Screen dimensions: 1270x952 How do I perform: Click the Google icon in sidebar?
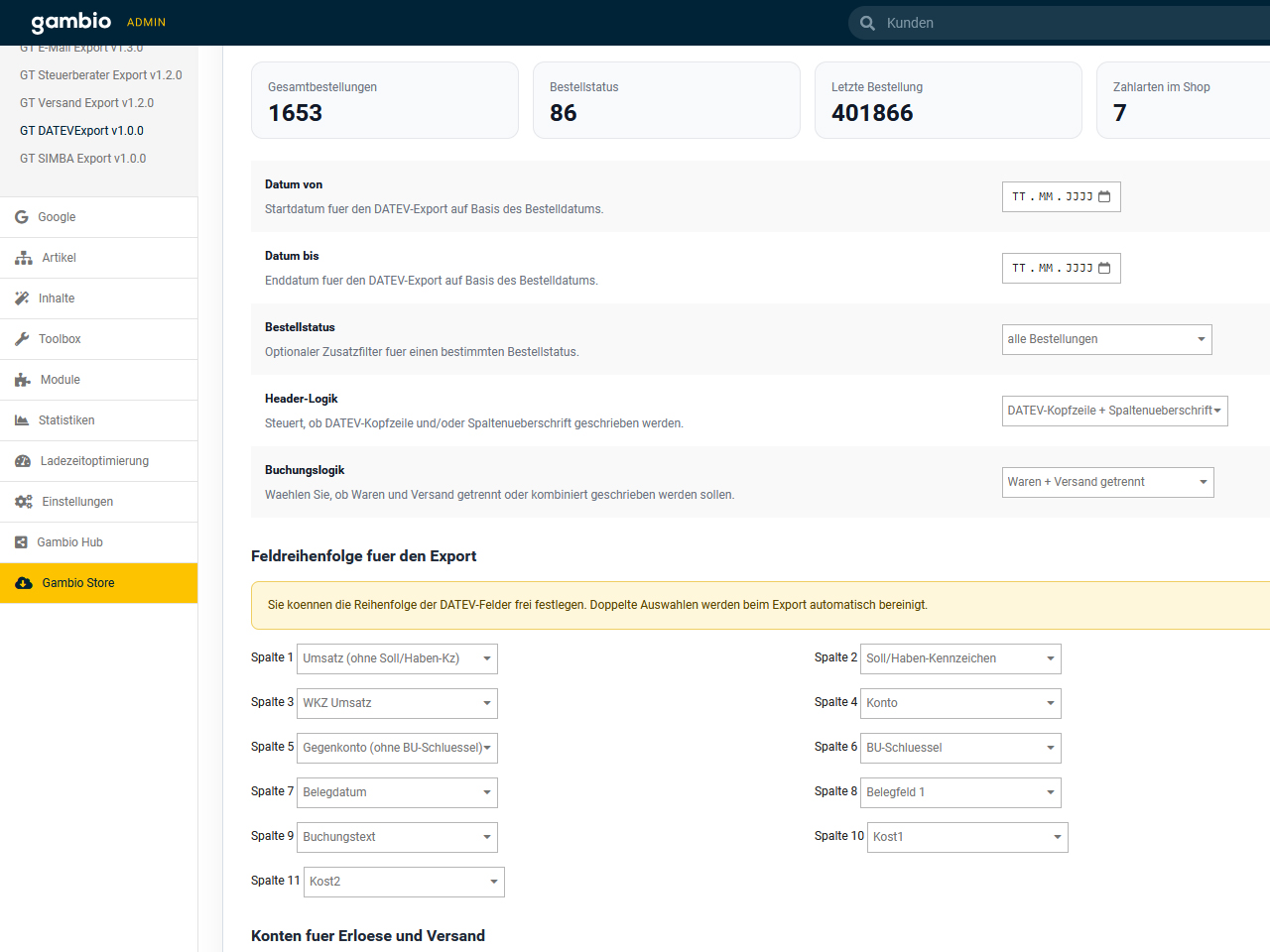pos(22,217)
